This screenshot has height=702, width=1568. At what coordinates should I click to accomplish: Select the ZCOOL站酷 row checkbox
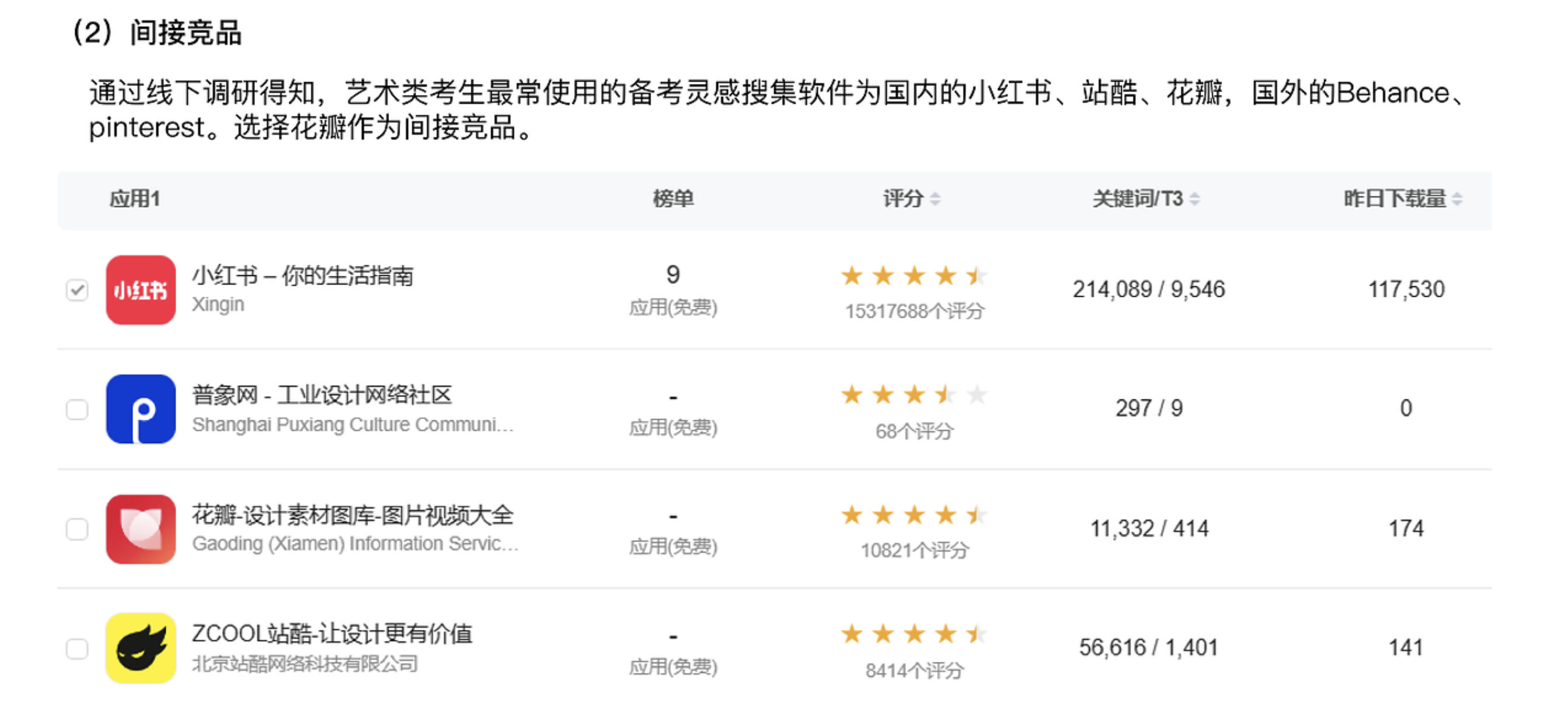pyautogui.click(x=78, y=648)
